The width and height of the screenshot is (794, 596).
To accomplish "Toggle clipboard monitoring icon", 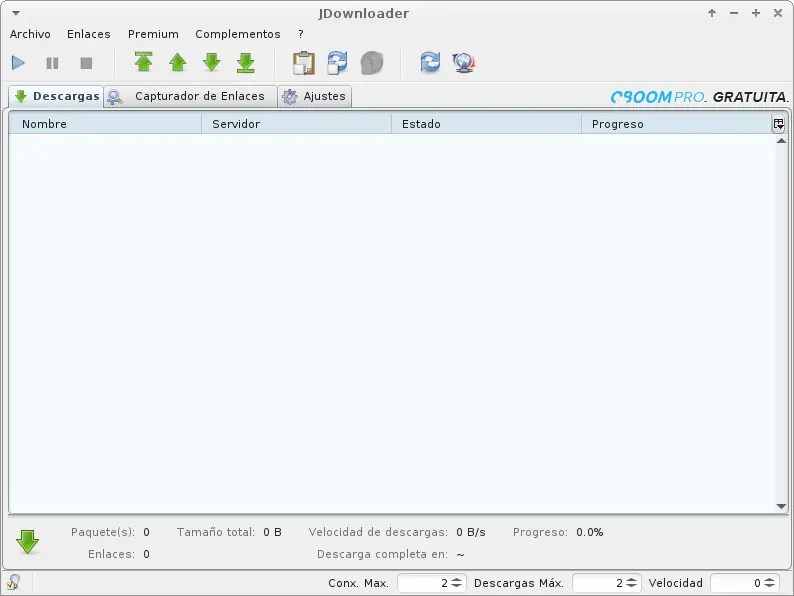I will 304,63.
